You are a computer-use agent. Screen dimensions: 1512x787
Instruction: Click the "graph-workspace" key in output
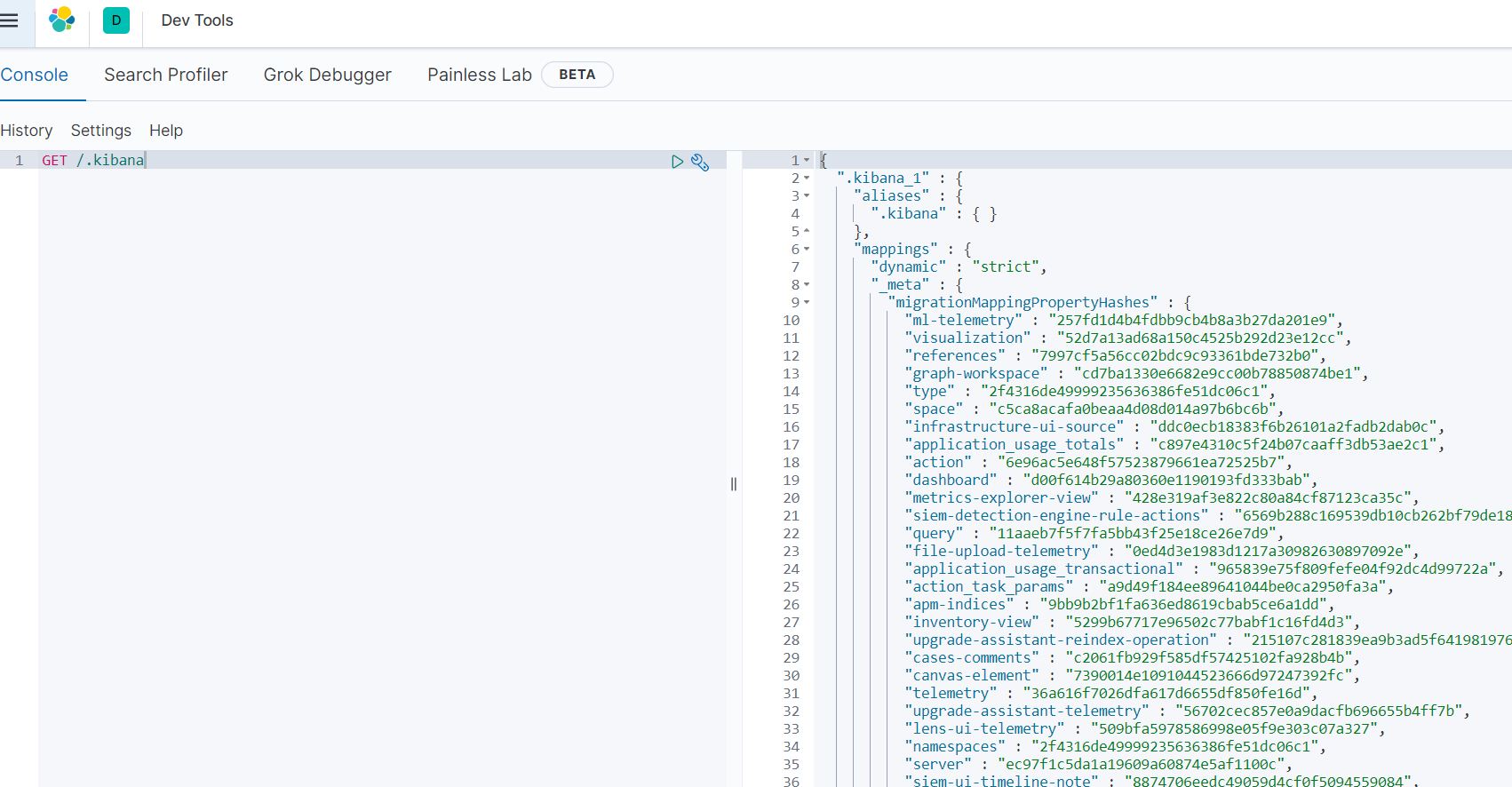coord(976,373)
